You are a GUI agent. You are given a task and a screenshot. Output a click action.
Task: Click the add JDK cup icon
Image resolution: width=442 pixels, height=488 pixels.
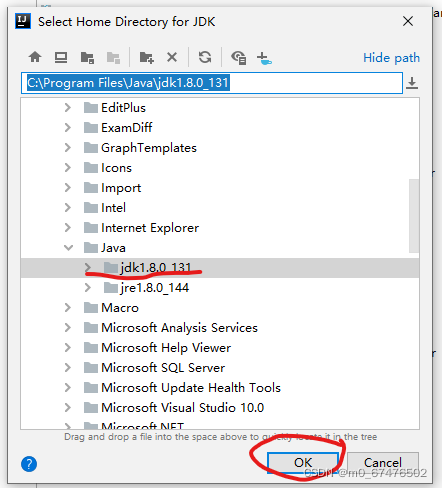point(264,58)
